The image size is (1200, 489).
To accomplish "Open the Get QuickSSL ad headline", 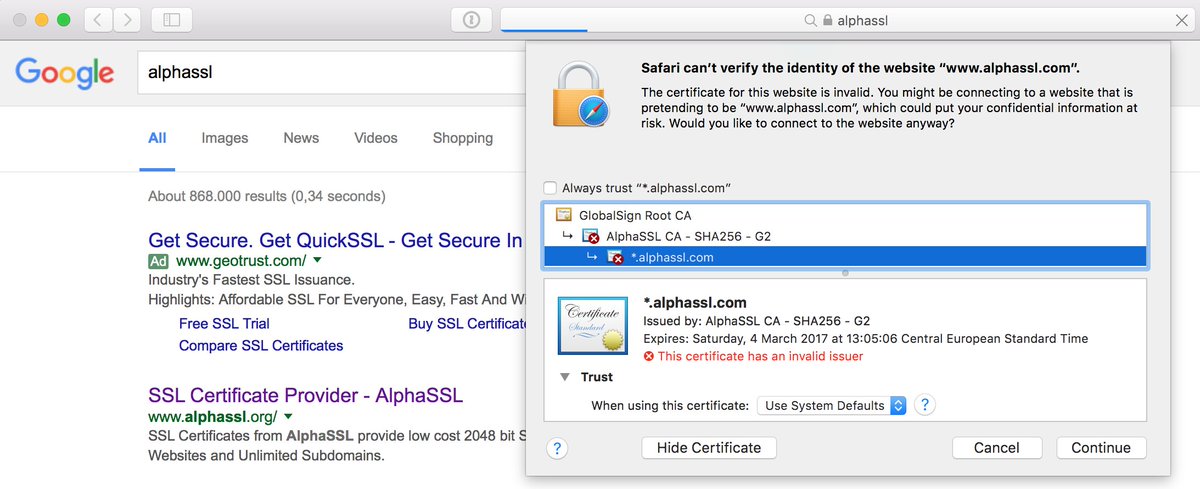I will pyautogui.click(x=336, y=240).
